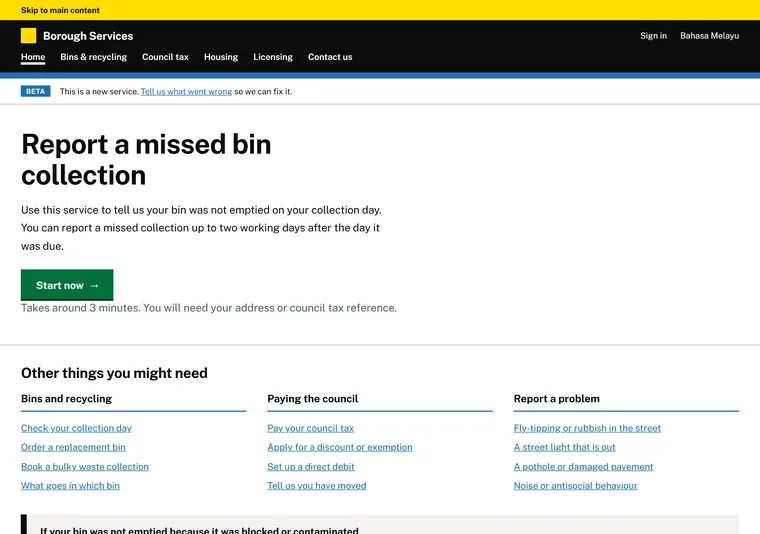The width and height of the screenshot is (760, 534).
Task: Go to the Home navigation item
Action: (33, 57)
